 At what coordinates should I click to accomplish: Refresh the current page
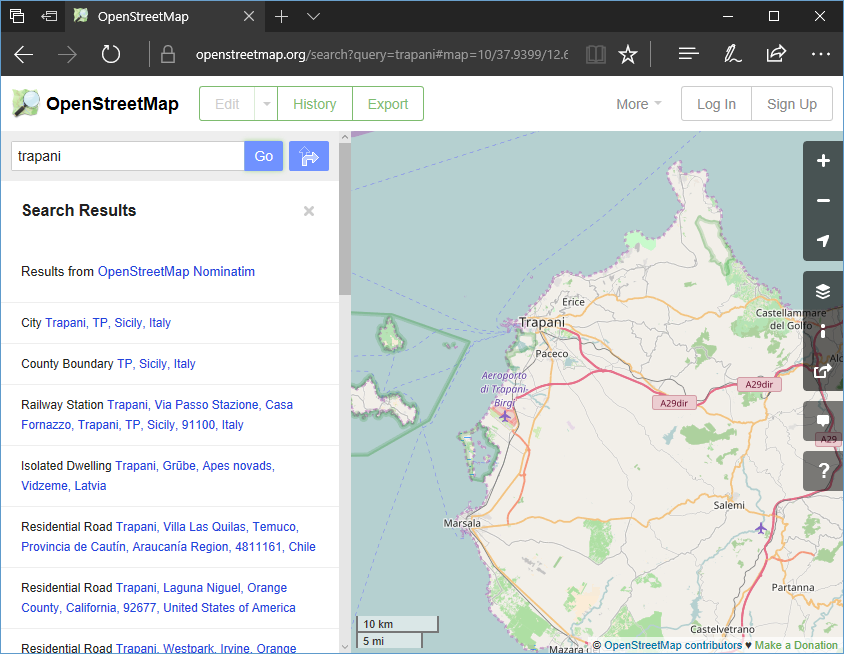(x=111, y=54)
